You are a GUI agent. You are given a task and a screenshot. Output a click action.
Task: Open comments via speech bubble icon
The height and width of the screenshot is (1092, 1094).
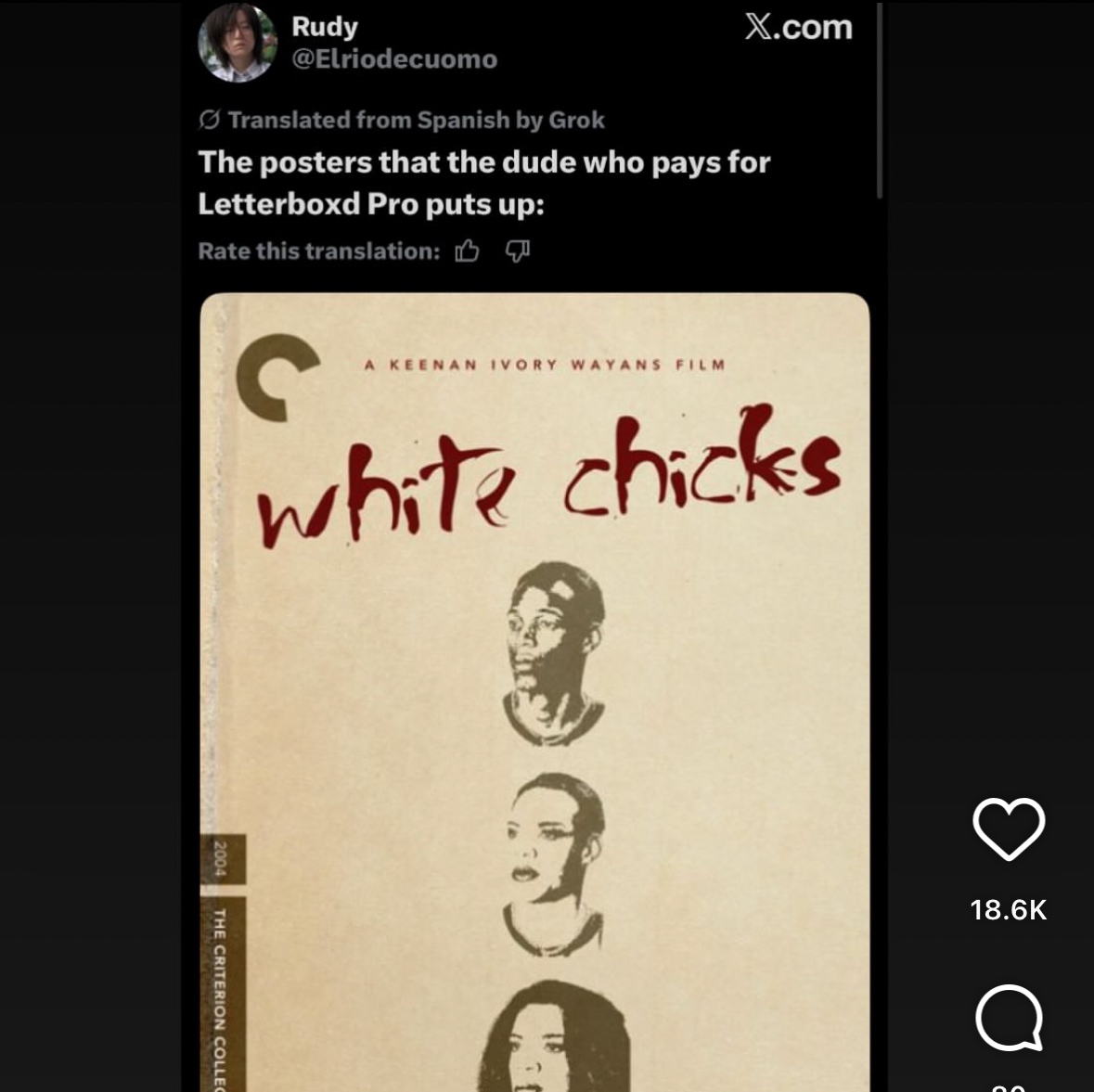pos(1009,1018)
